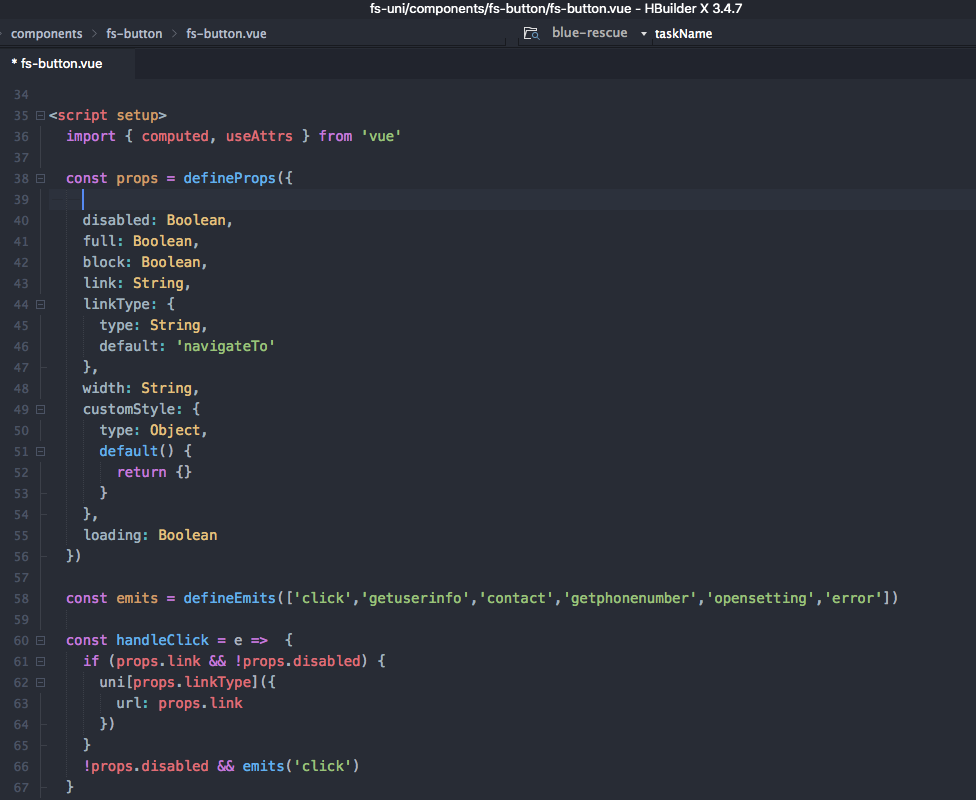The height and width of the screenshot is (800, 976).
Task: Click the 'getuserinfo' event string
Action: coord(415,598)
